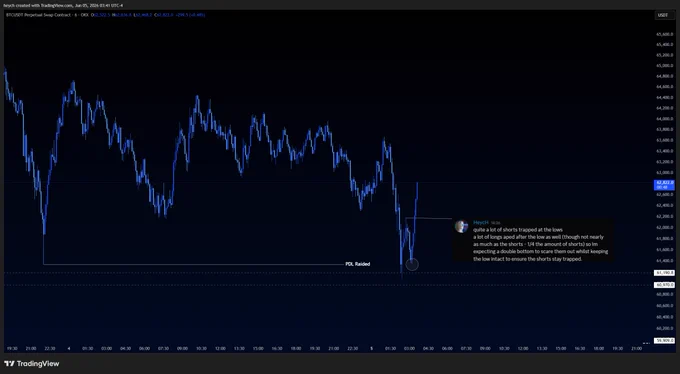Image resolution: width=680 pixels, height=374 pixels.
Task: Click the 63,000.0 price axis label
Action: tap(664, 173)
